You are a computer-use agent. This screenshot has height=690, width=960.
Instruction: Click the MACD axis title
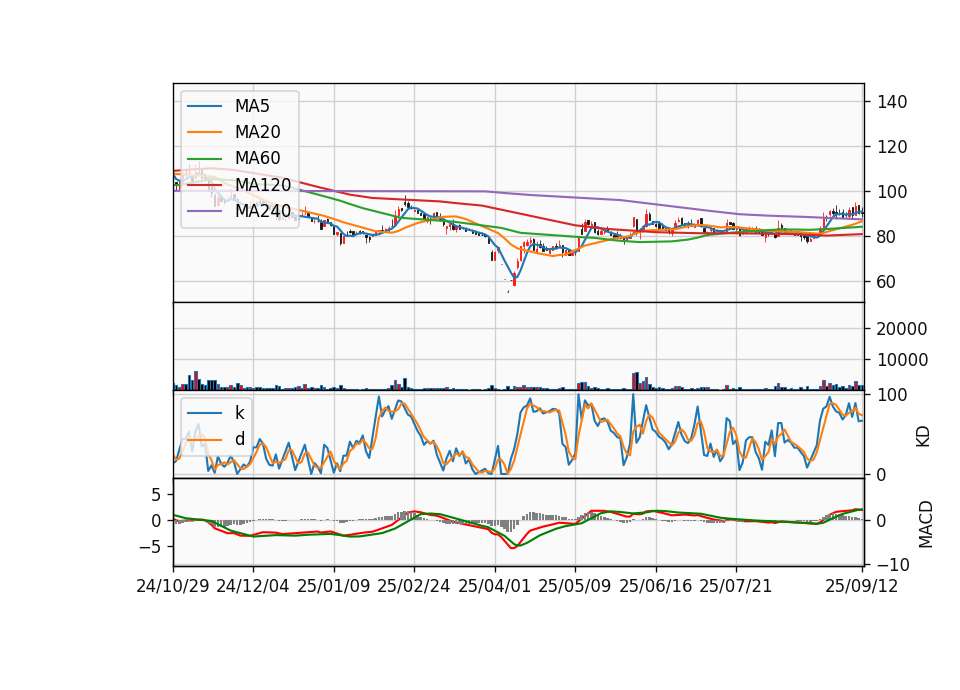926,524
